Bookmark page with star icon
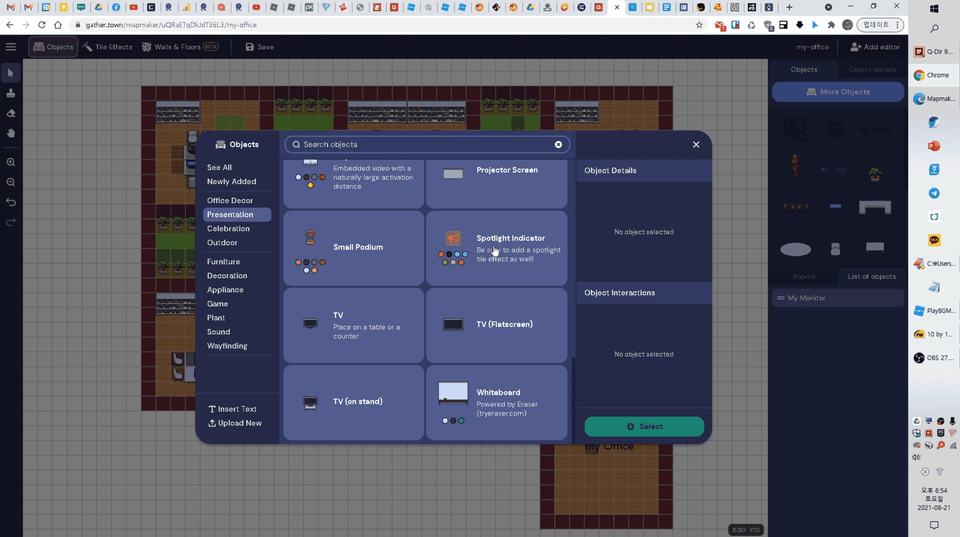The image size is (960, 537). pos(699,24)
